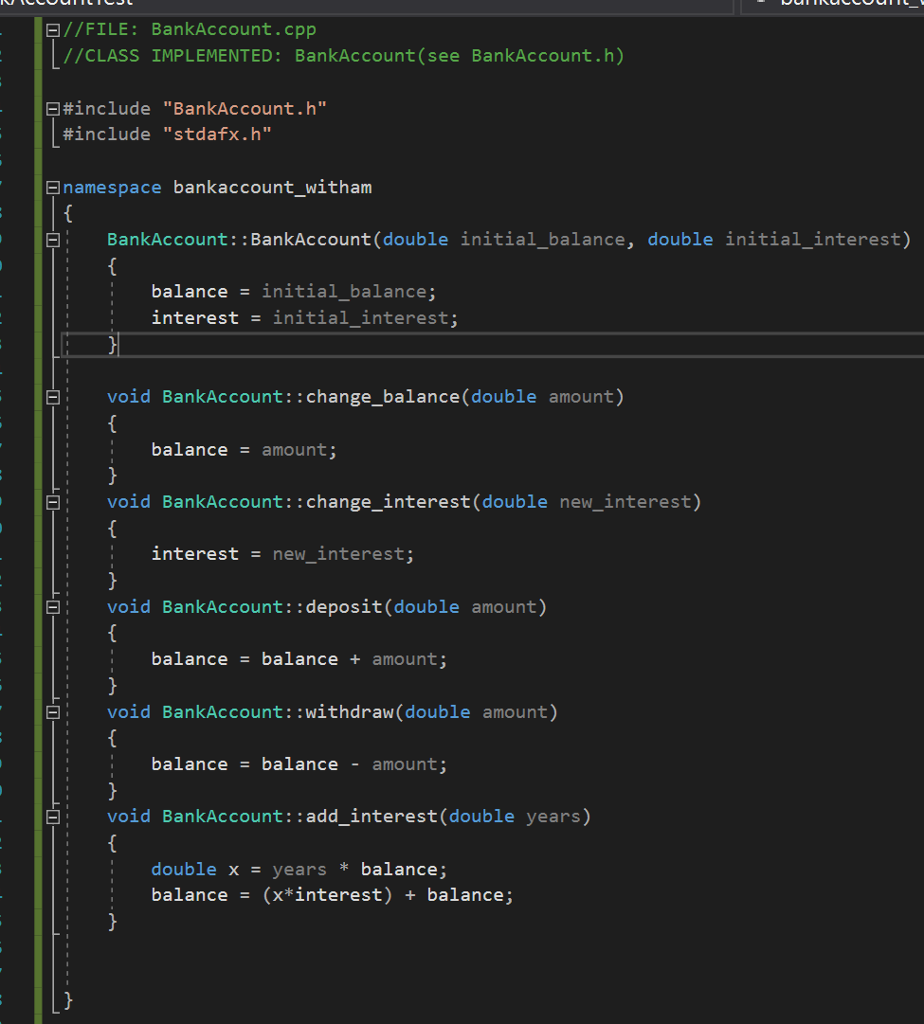Collapse the BankAccount constructor body
The height and width of the screenshot is (1024, 924).
[51, 239]
